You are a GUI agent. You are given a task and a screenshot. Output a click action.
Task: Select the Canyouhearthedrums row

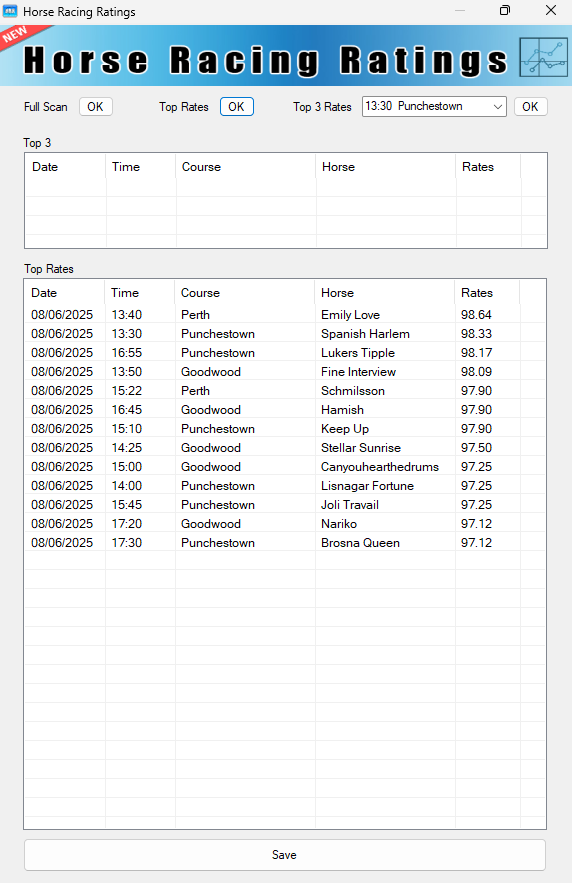click(285, 467)
